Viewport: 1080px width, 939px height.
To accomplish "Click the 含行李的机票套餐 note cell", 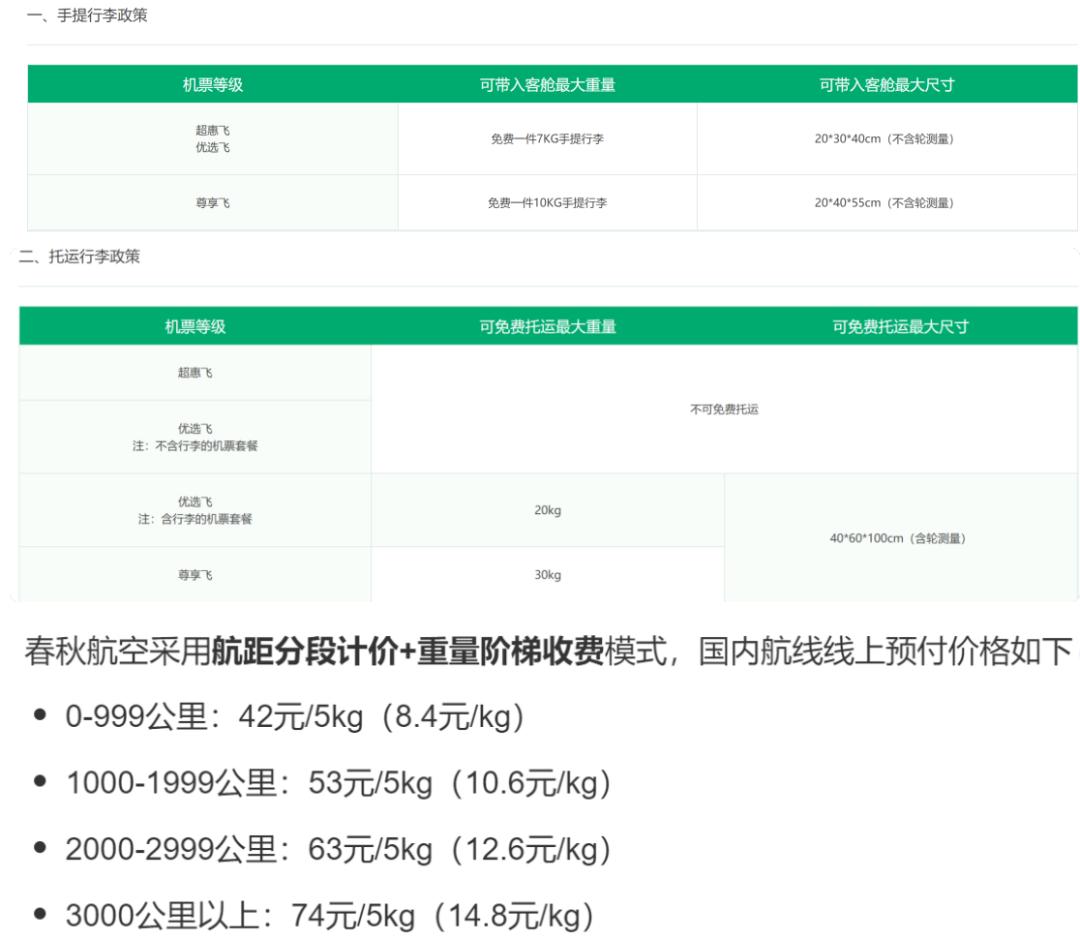I will pyautogui.click(x=195, y=510).
